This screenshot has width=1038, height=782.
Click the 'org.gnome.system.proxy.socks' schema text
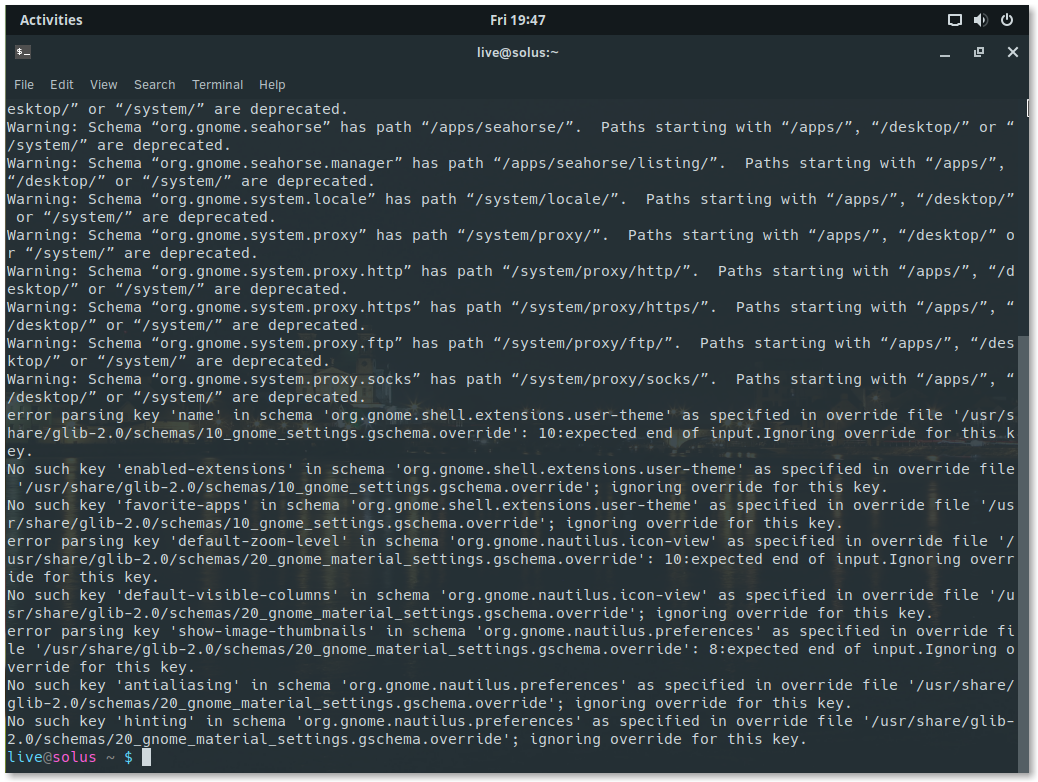coord(286,379)
